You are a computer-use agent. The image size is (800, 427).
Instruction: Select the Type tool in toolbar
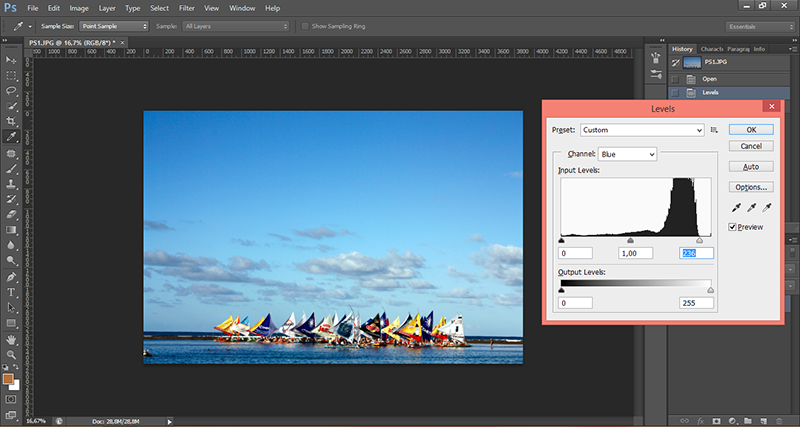pyautogui.click(x=11, y=292)
